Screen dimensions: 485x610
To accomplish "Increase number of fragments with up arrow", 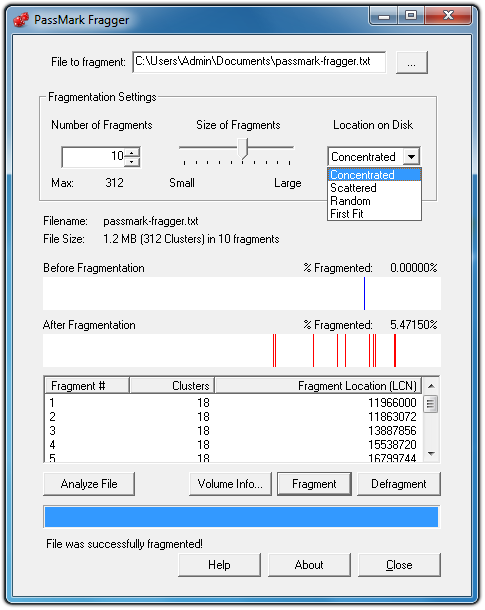I will [x=132, y=153].
